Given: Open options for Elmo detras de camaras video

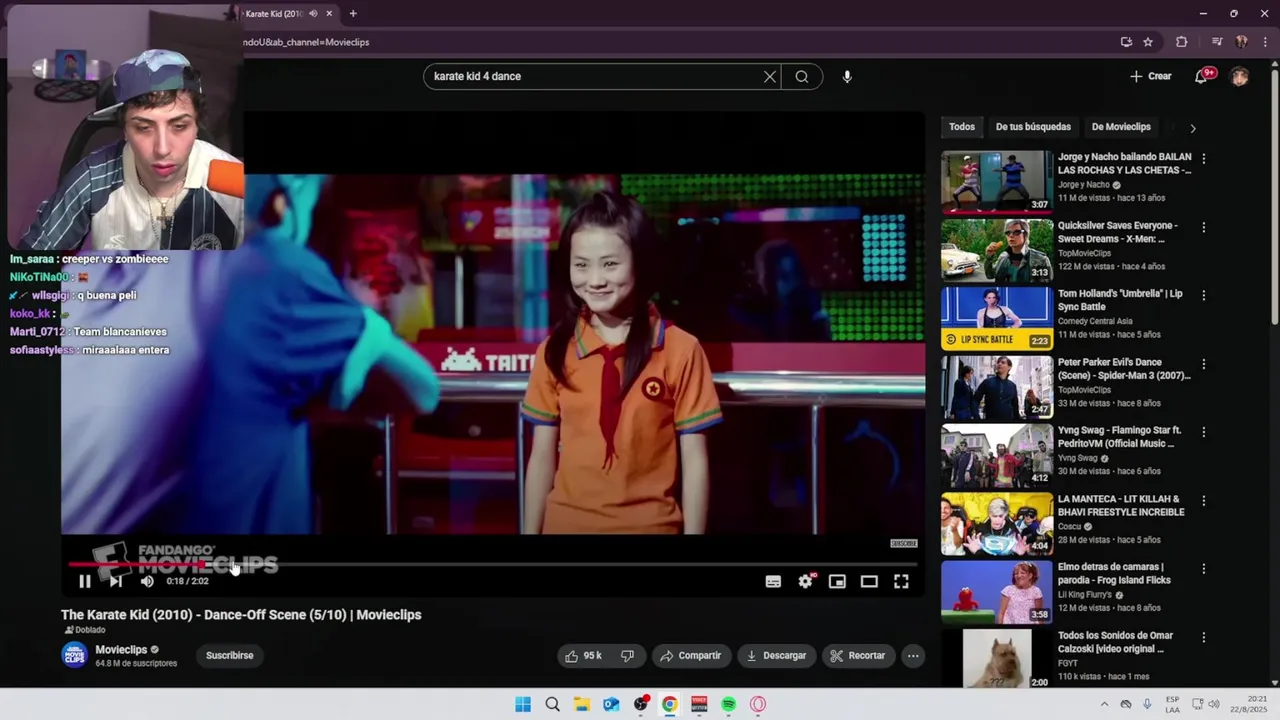Looking at the screenshot, I should (x=1204, y=568).
